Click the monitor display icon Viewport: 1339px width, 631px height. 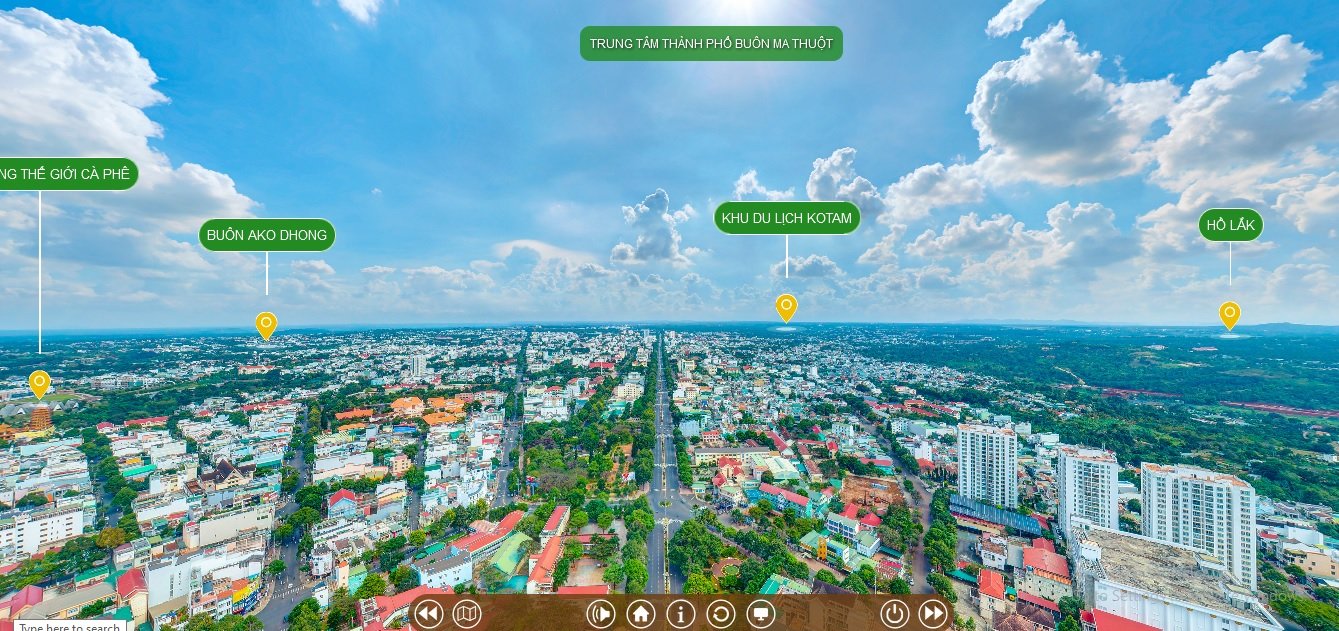click(761, 613)
